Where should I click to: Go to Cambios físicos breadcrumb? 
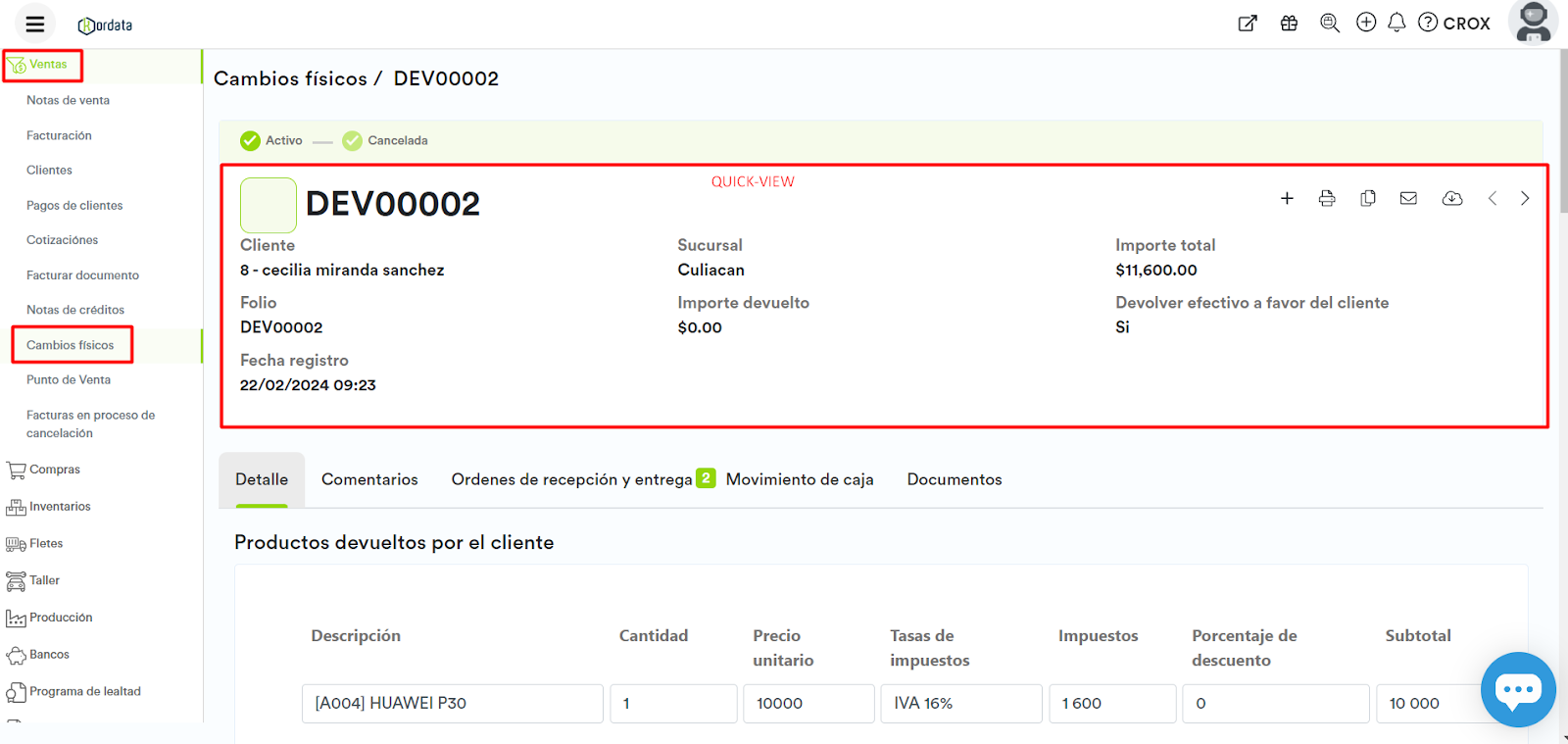(290, 78)
